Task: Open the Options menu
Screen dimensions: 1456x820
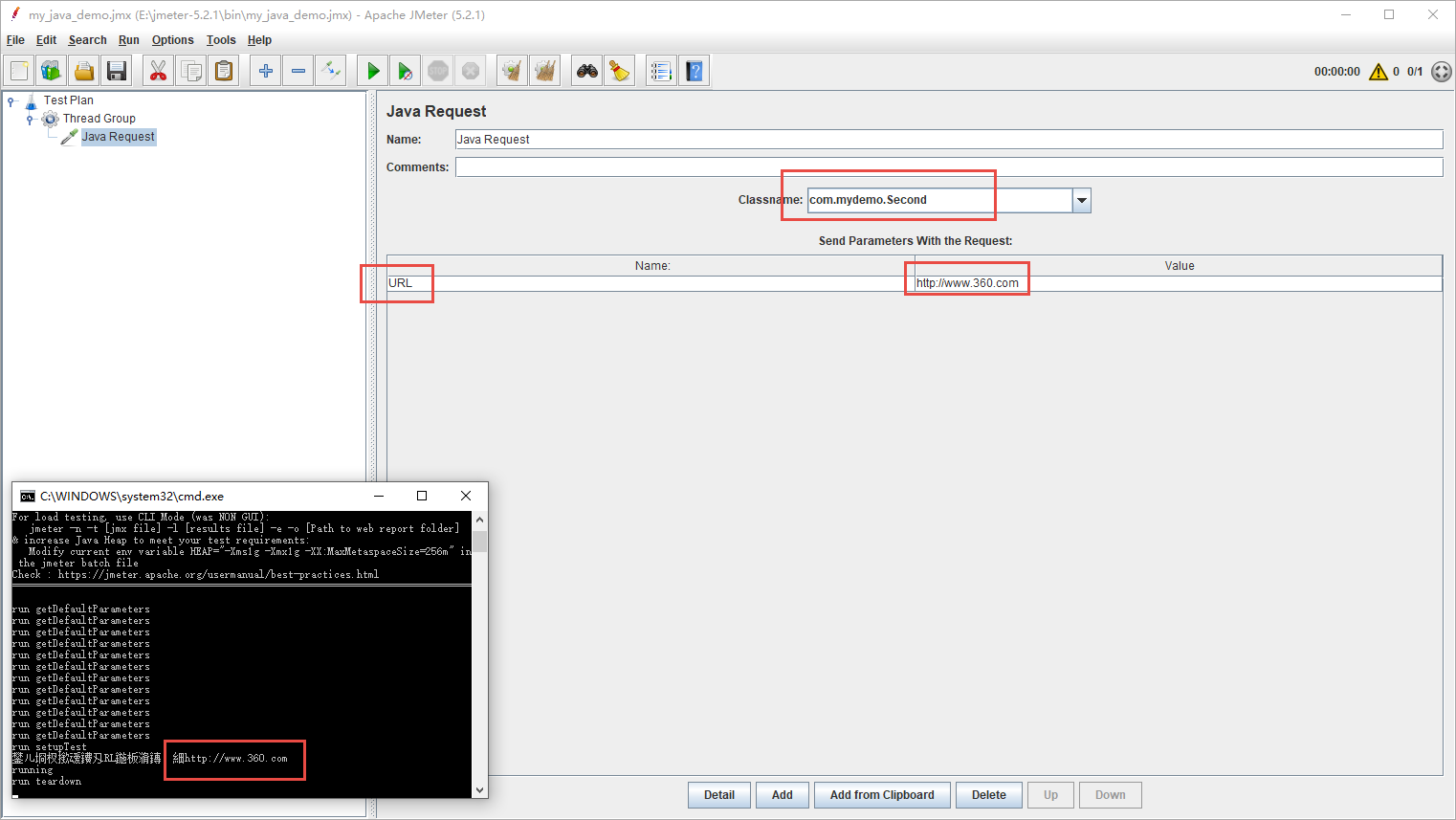Action: 172,40
